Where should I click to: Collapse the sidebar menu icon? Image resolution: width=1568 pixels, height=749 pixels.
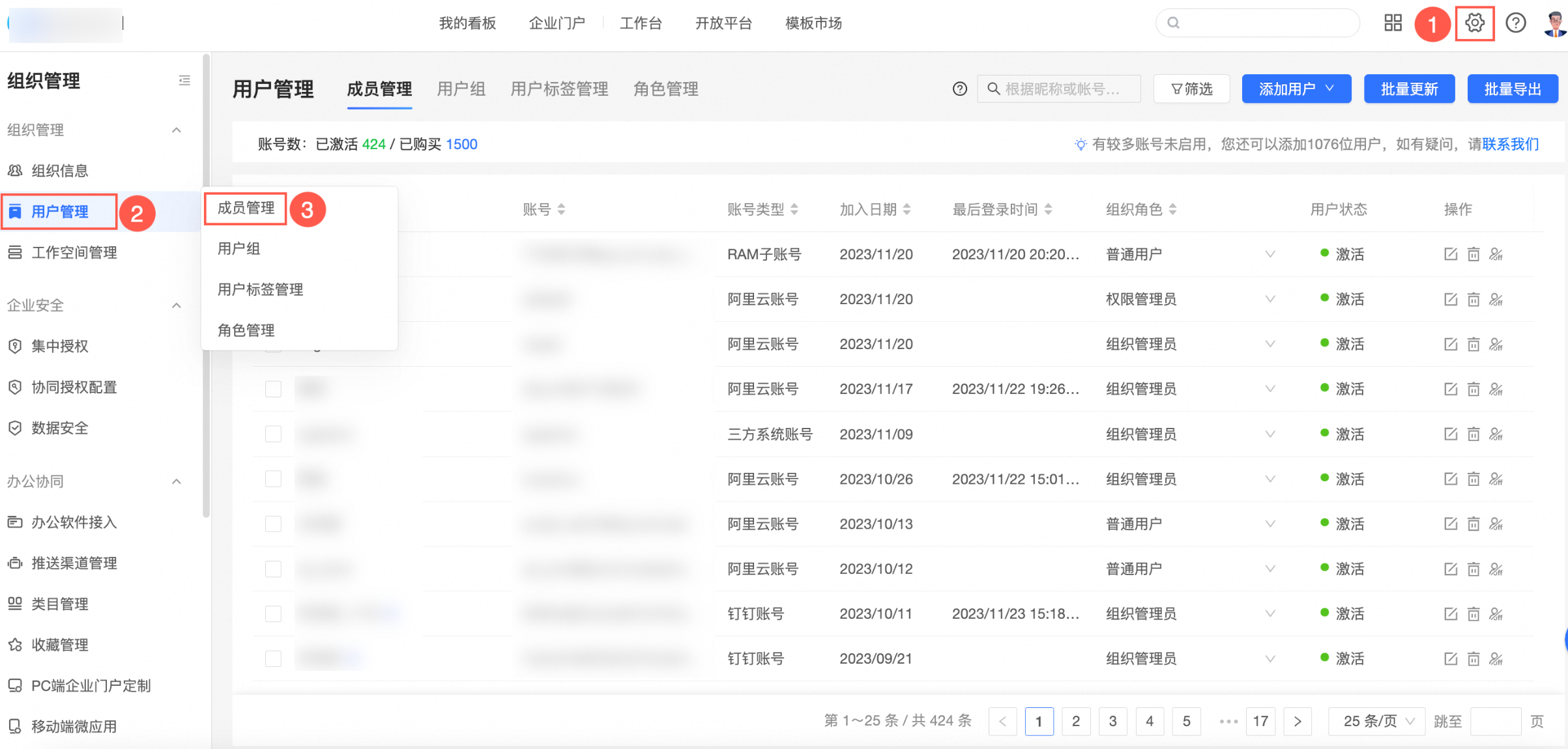(184, 81)
